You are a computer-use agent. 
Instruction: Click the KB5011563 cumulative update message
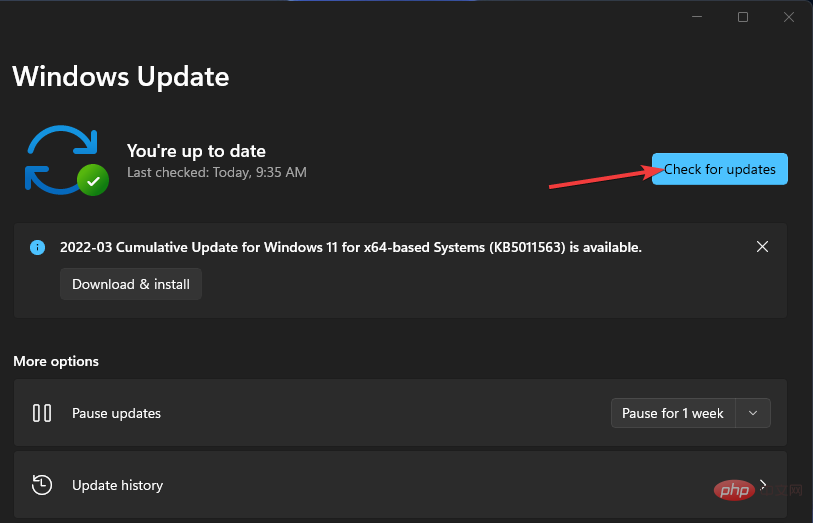pos(350,247)
